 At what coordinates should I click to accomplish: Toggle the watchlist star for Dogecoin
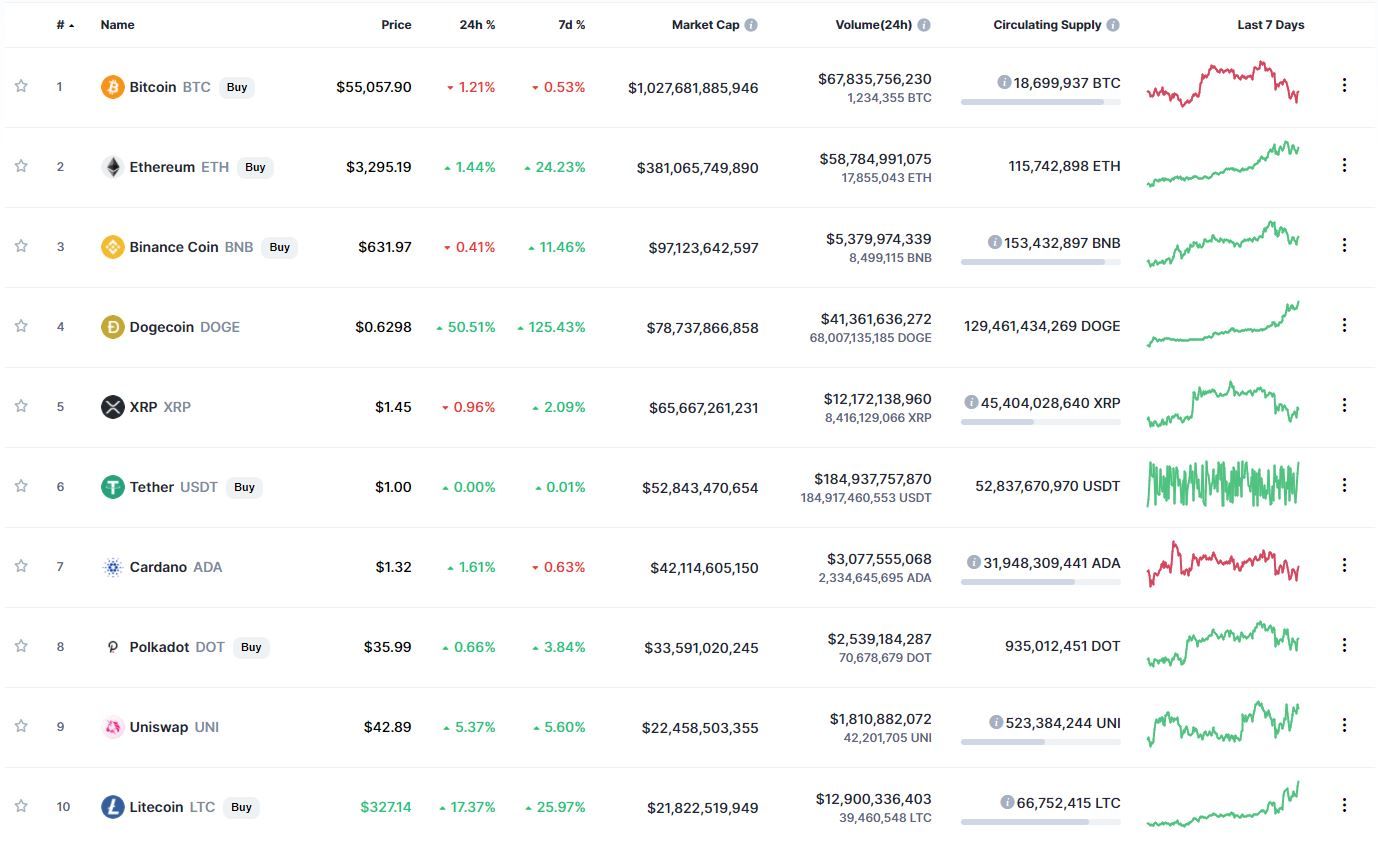click(x=21, y=326)
